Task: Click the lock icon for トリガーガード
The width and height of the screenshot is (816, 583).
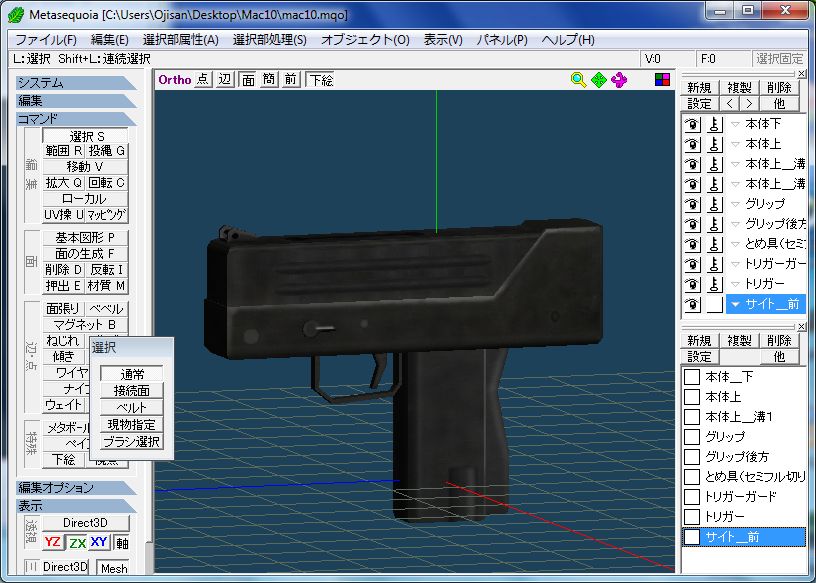Action: (x=715, y=264)
